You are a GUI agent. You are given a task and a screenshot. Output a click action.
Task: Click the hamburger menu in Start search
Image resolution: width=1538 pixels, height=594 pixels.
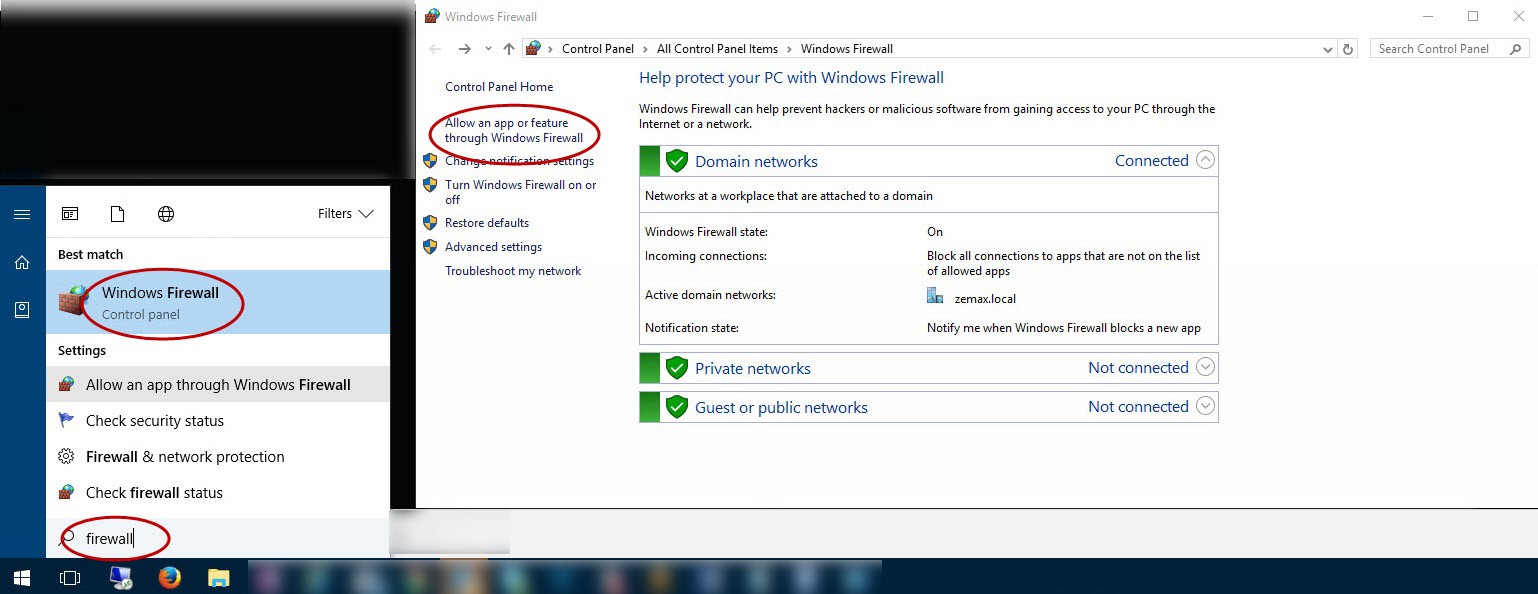point(22,214)
